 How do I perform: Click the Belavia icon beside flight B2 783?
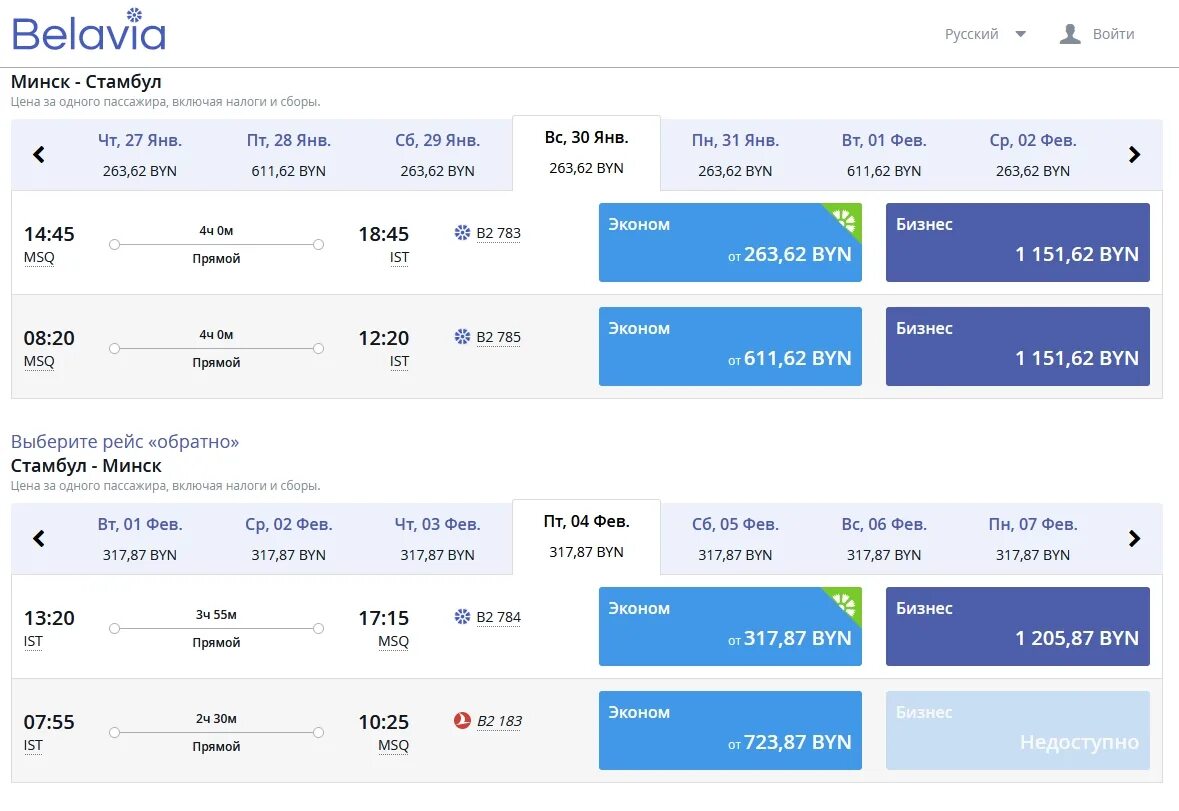pos(462,233)
